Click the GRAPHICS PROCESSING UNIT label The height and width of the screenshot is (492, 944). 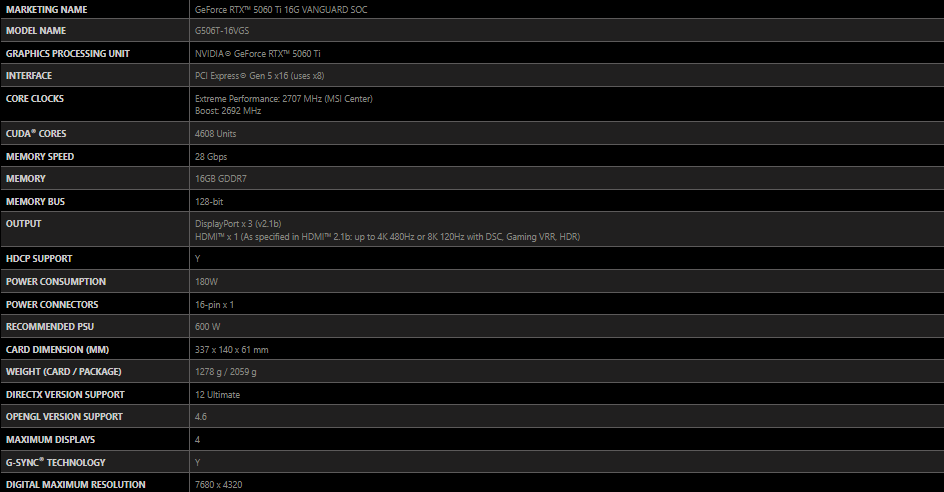coord(67,54)
